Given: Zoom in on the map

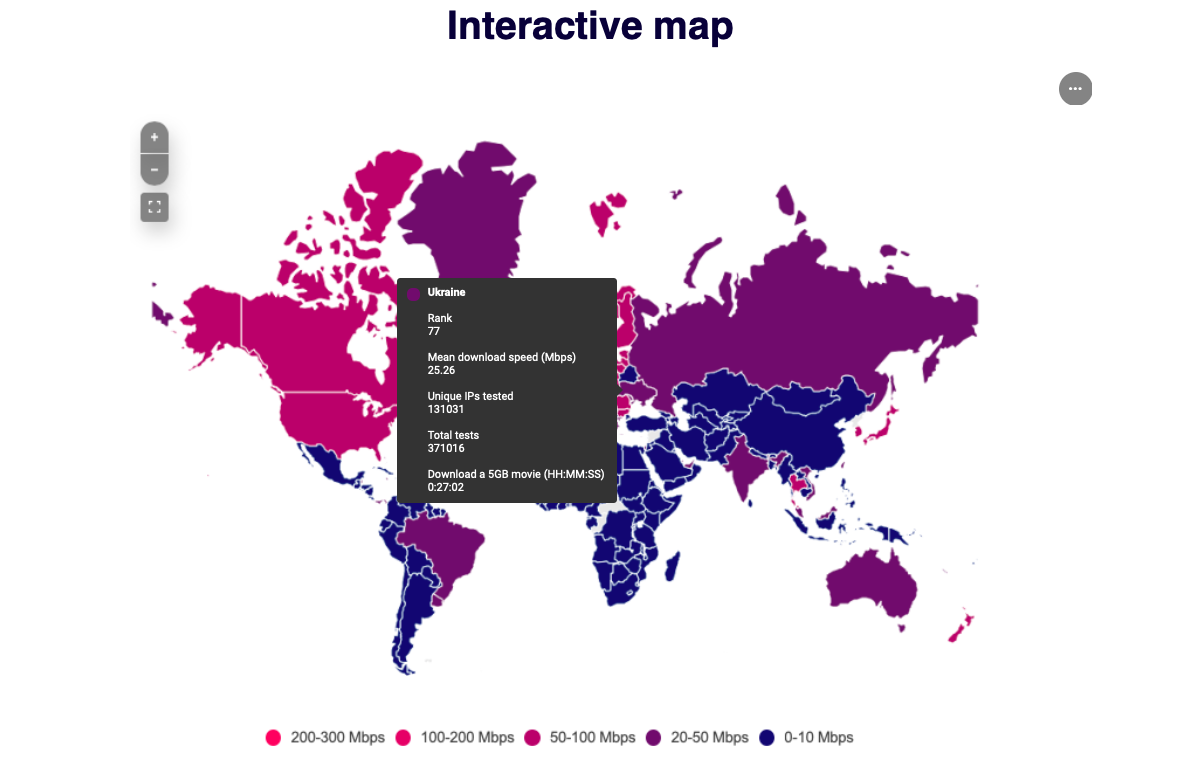Looking at the screenshot, I should point(154,137).
